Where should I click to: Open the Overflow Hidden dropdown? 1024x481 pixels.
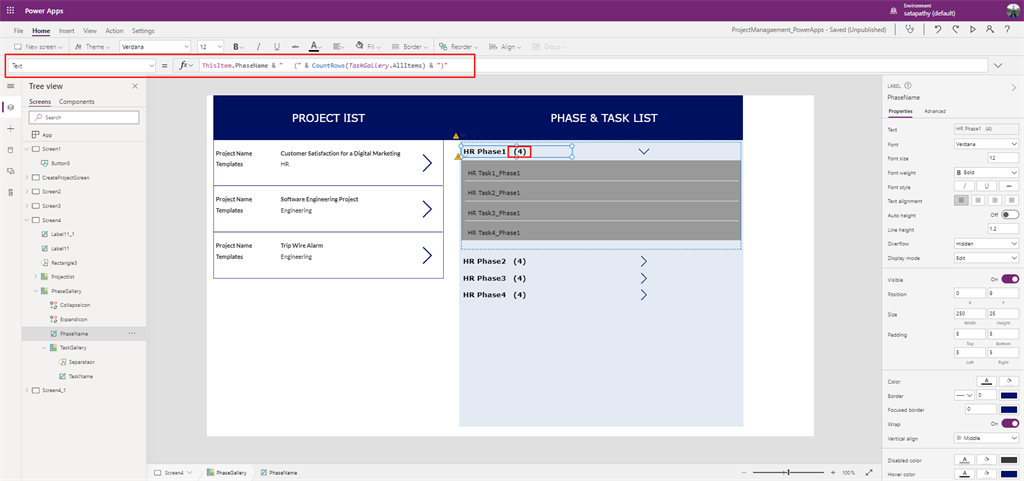tap(986, 243)
